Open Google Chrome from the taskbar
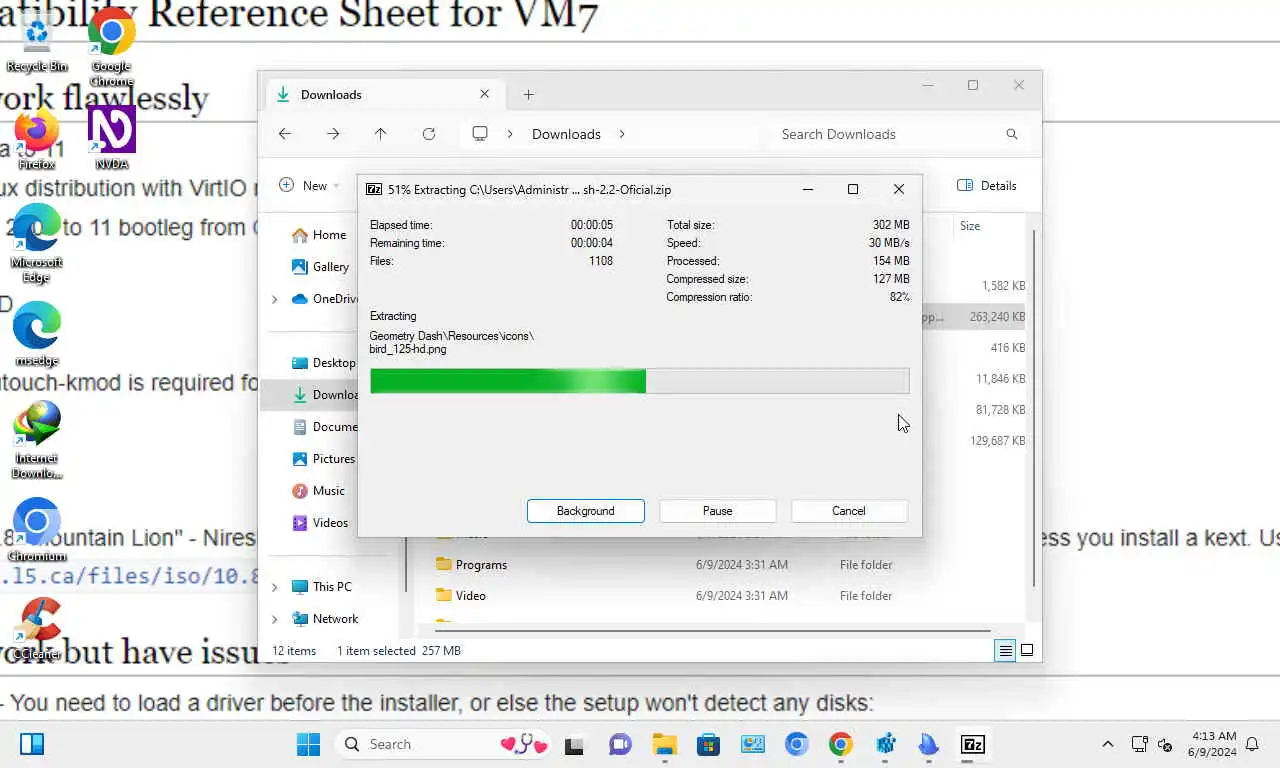The height and width of the screenshot is (768, 1280). [x=840, y=744]
